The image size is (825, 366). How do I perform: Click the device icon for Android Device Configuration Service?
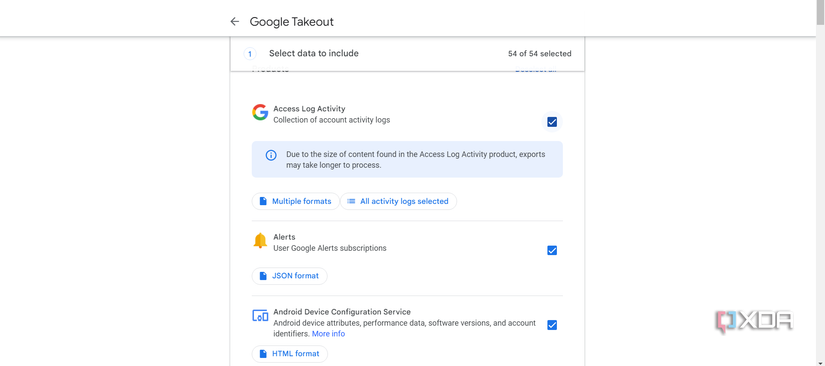point(260,316)
